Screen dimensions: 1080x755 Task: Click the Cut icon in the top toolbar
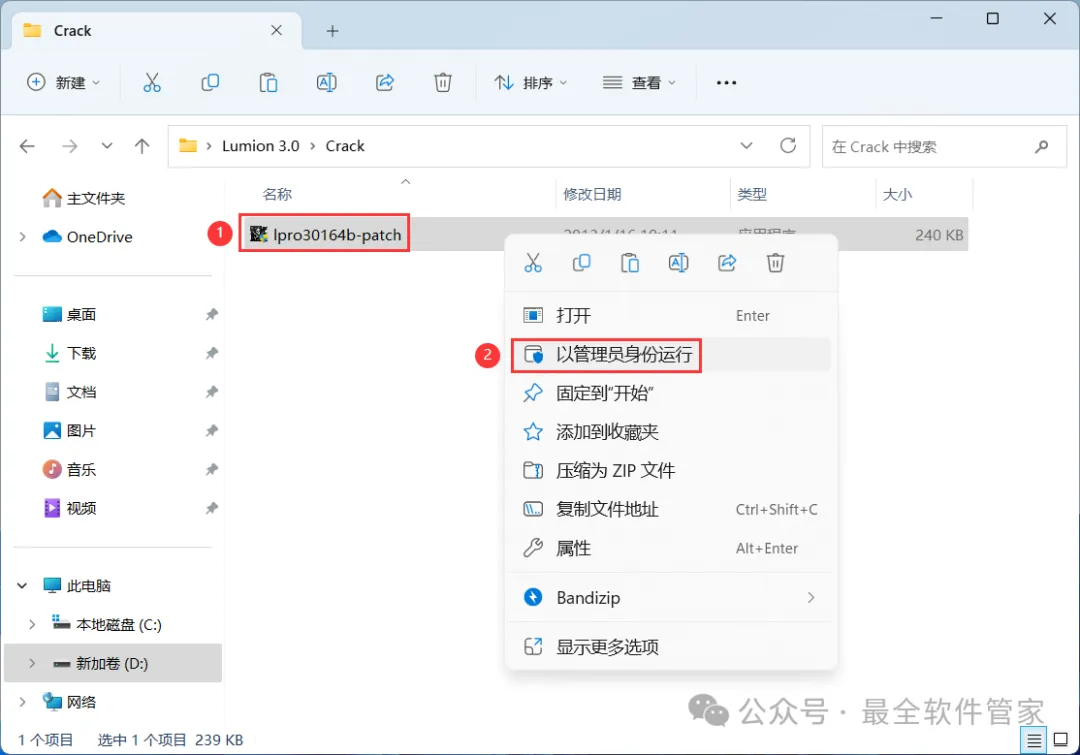coord(152,83)
